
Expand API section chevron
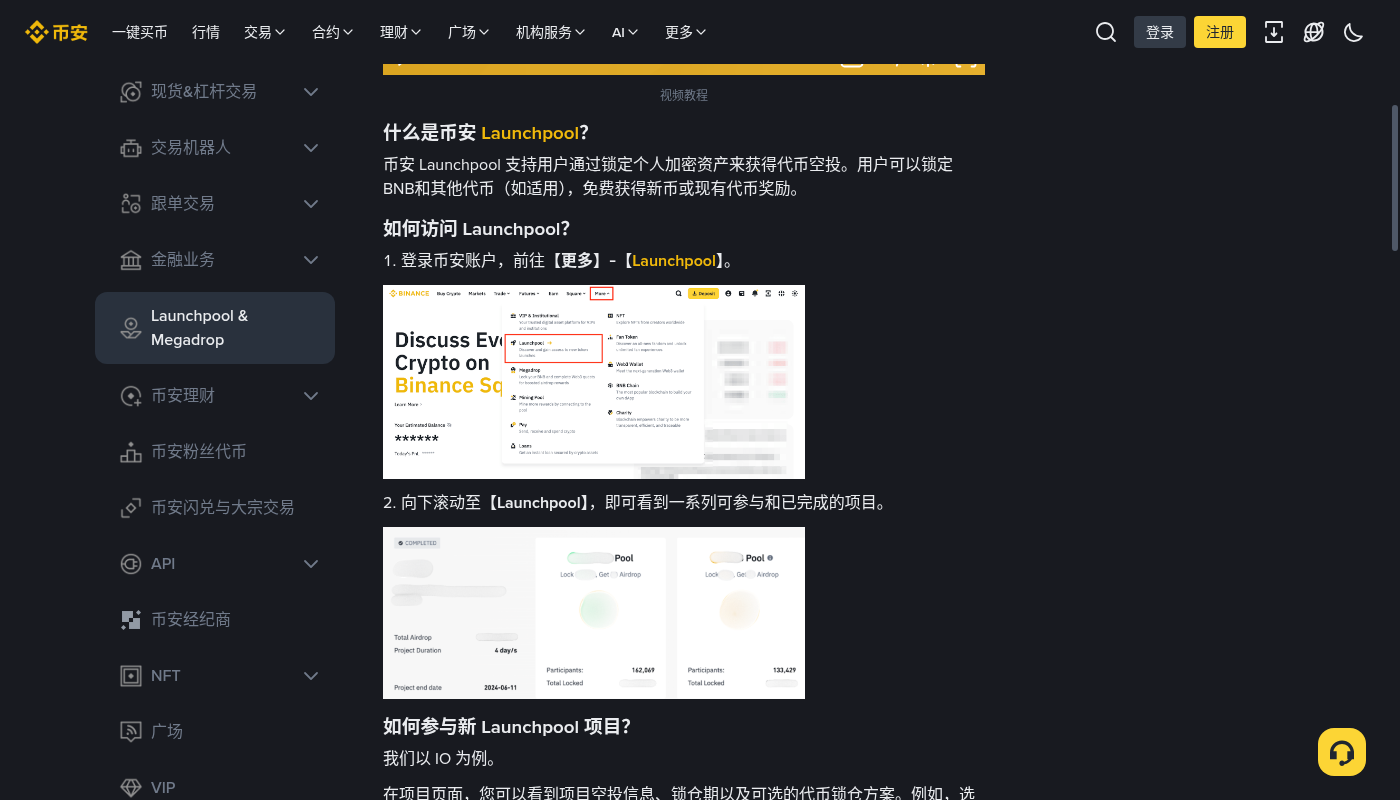pos(311,564)
